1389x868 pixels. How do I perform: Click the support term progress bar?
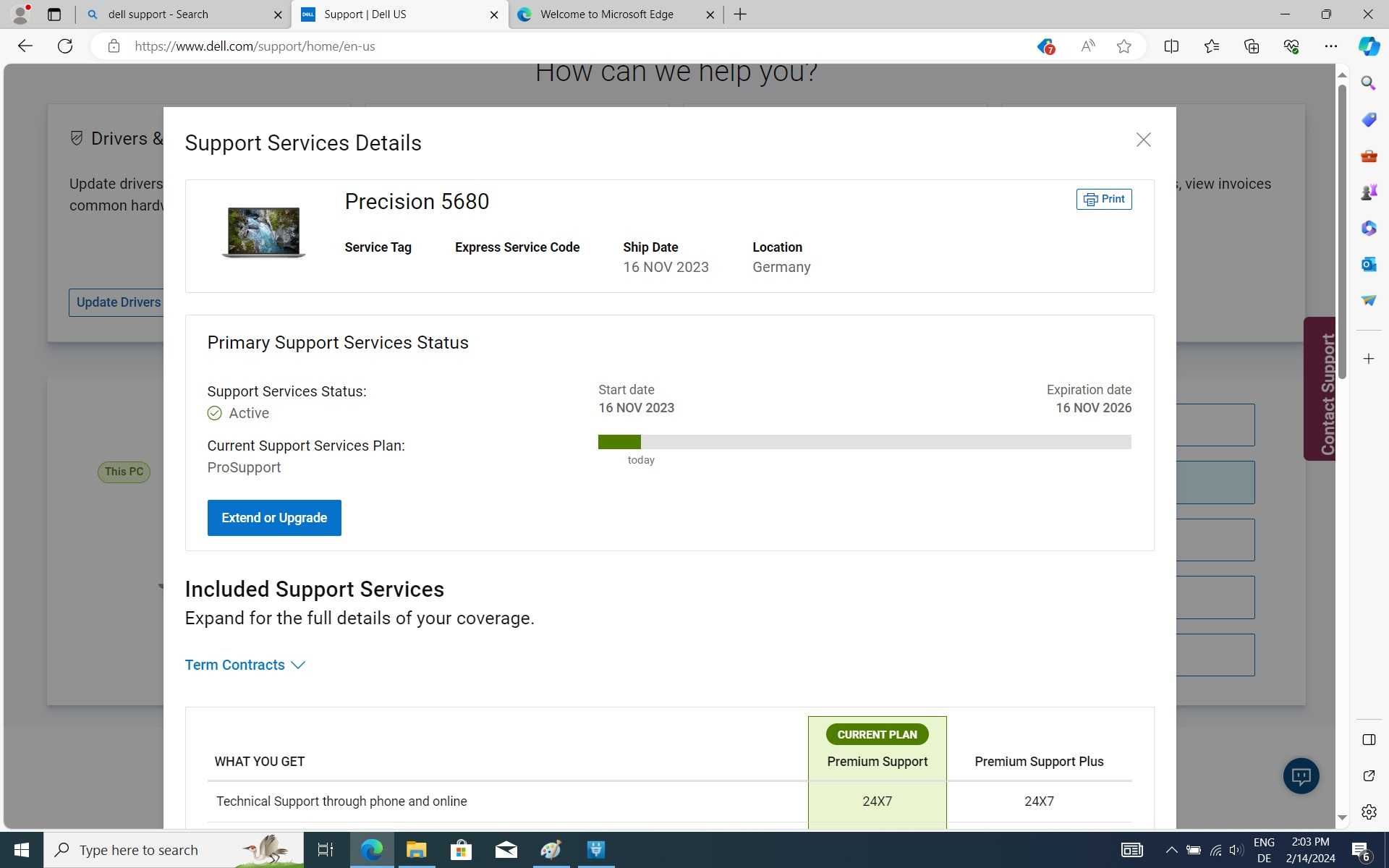(865, 442)
